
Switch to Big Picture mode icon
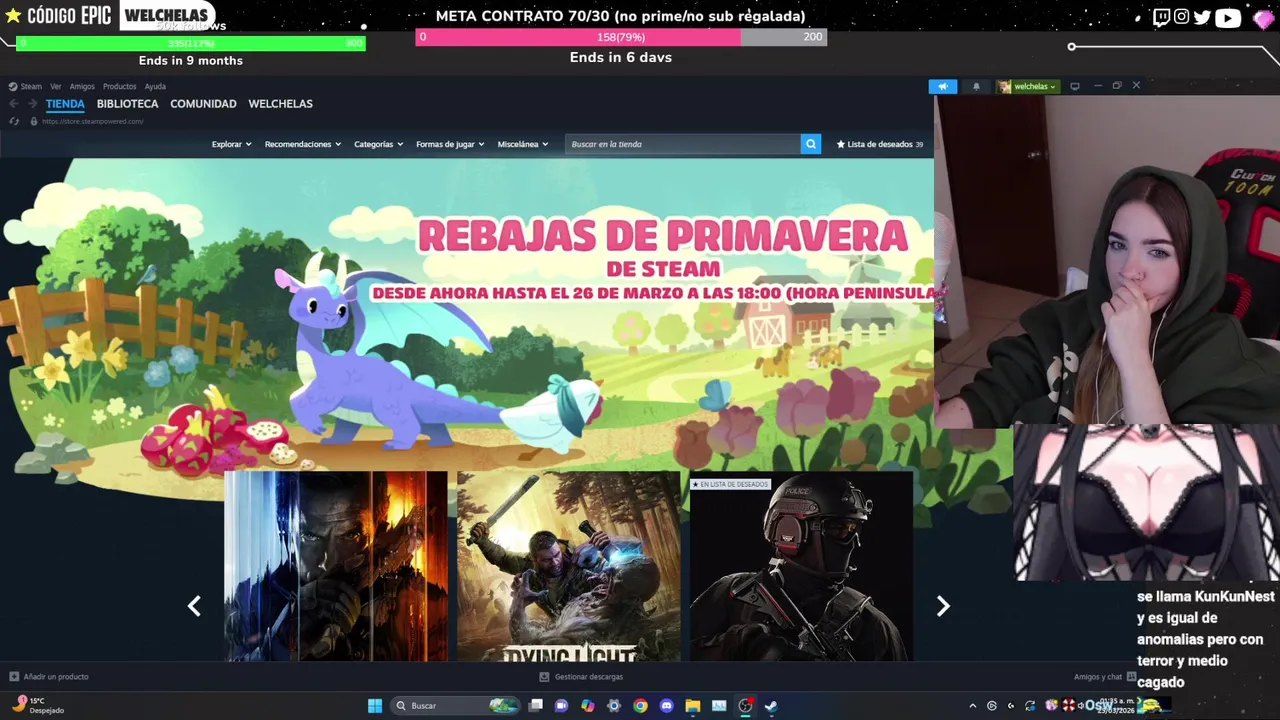click(x=1075, y=86)
